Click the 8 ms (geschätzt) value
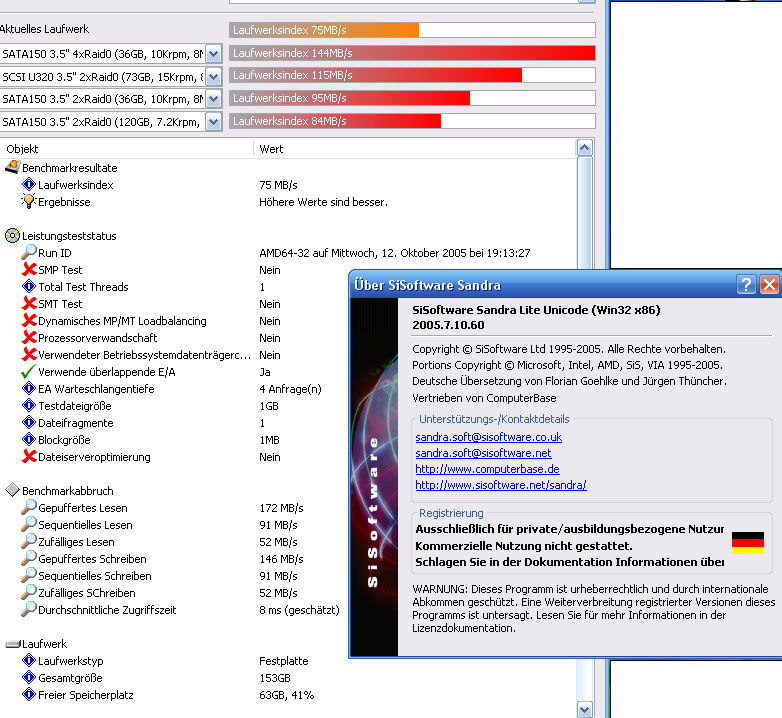The image size is (782, 718). coord(299,610)
